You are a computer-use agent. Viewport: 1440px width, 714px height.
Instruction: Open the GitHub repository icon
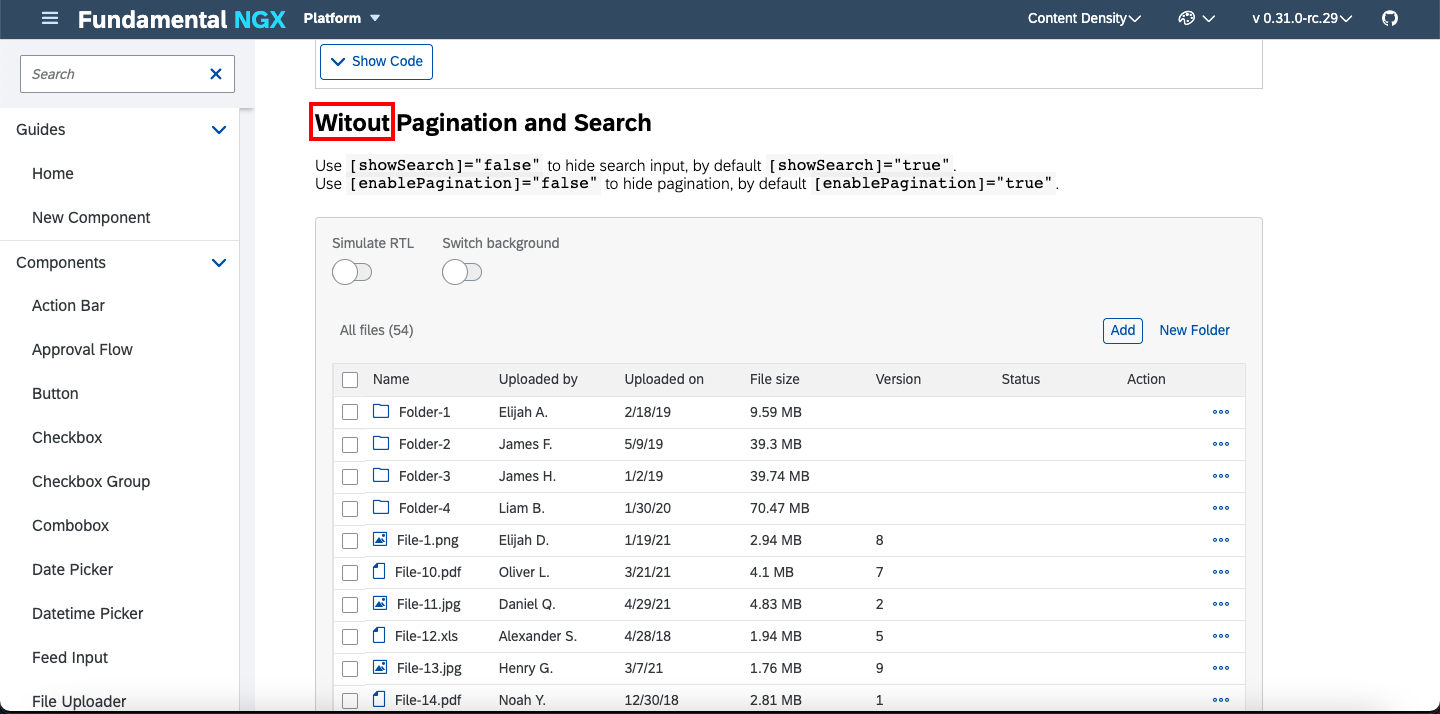1390,17
